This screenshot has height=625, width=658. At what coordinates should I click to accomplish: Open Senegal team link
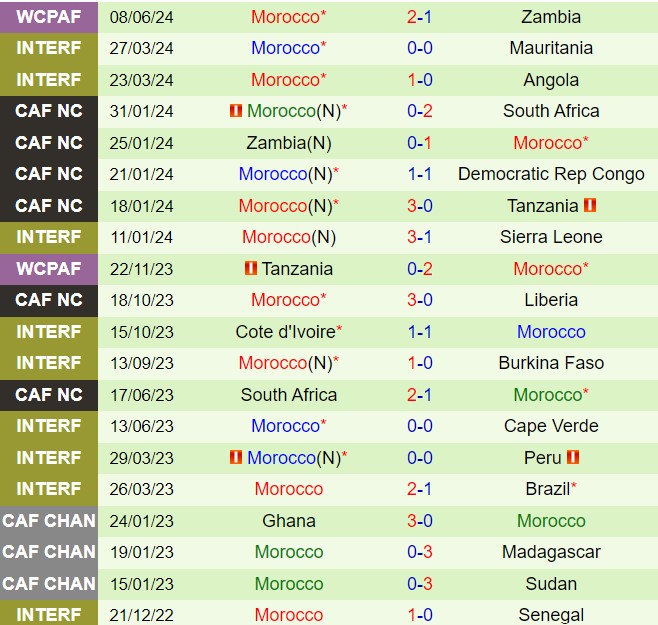click(x=551, y=615)
